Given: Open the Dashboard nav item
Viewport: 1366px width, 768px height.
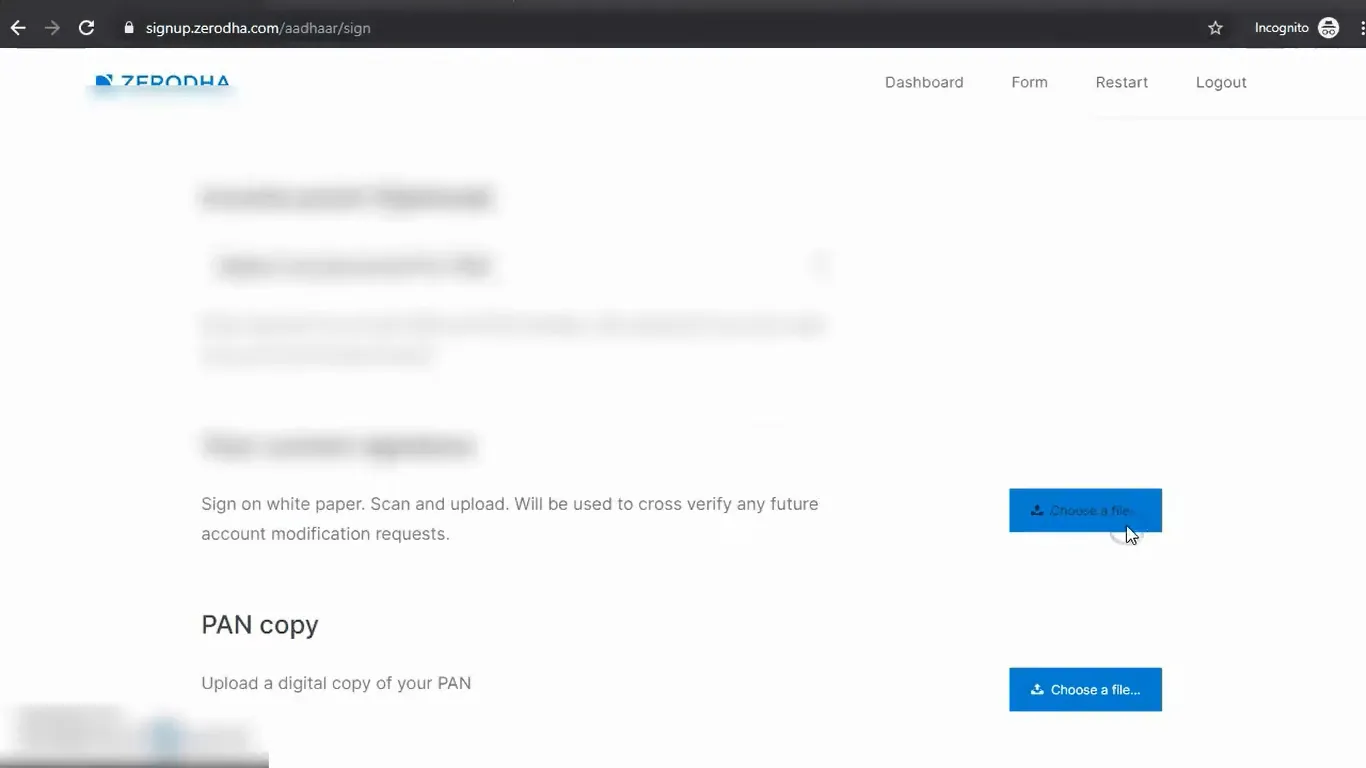Looking at the screenshot, I should click(x=924, y=82).
